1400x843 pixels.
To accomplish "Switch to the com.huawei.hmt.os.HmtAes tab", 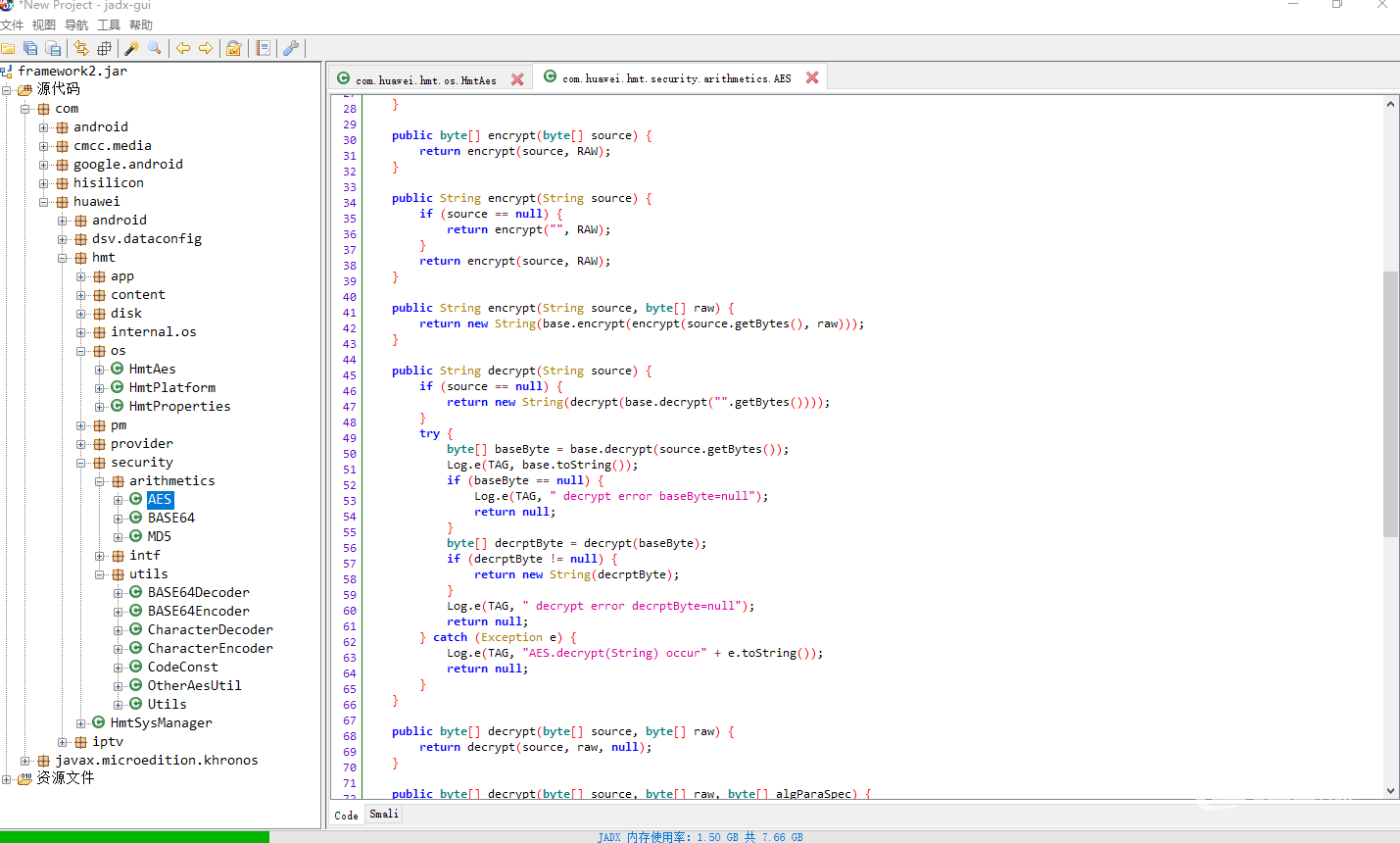I will coord(425,80).
